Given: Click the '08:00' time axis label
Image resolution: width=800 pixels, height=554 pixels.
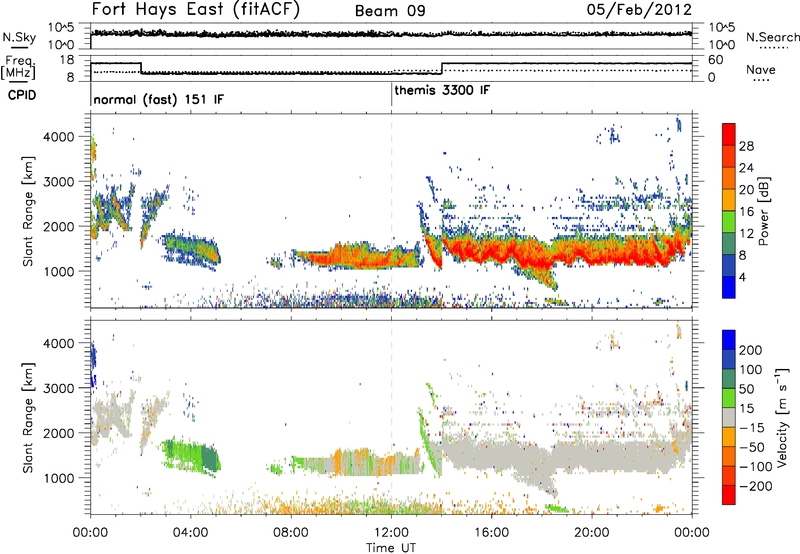Looking at the screenshot, I should pyautogui.click(x=291, y=533).
